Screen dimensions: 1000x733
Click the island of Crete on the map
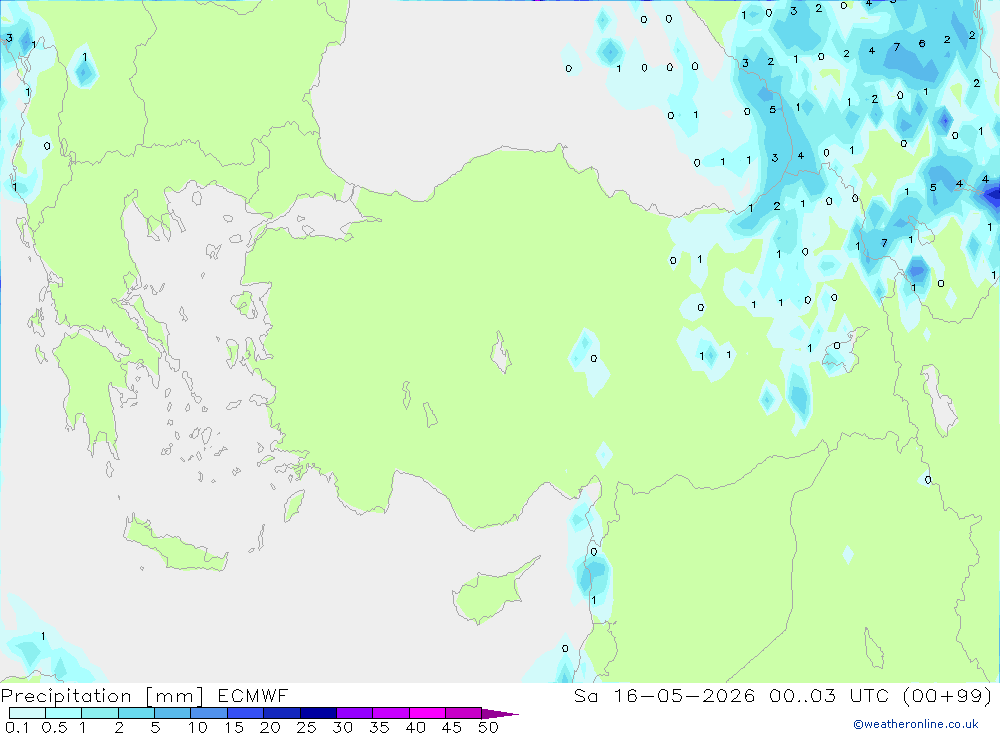pyautogui.click(x=175, y=545)
